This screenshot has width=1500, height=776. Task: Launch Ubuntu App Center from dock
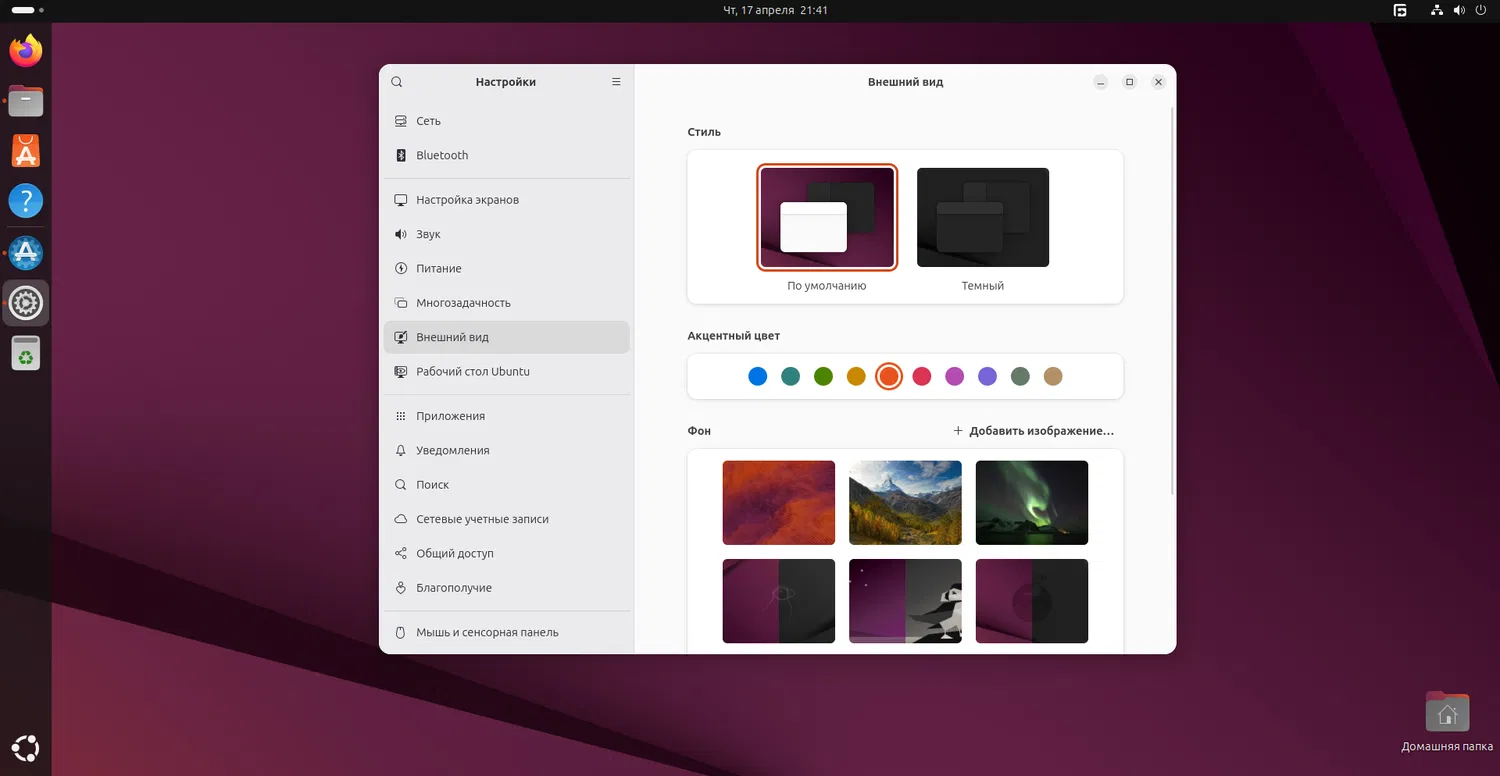[x=26, y=151]
